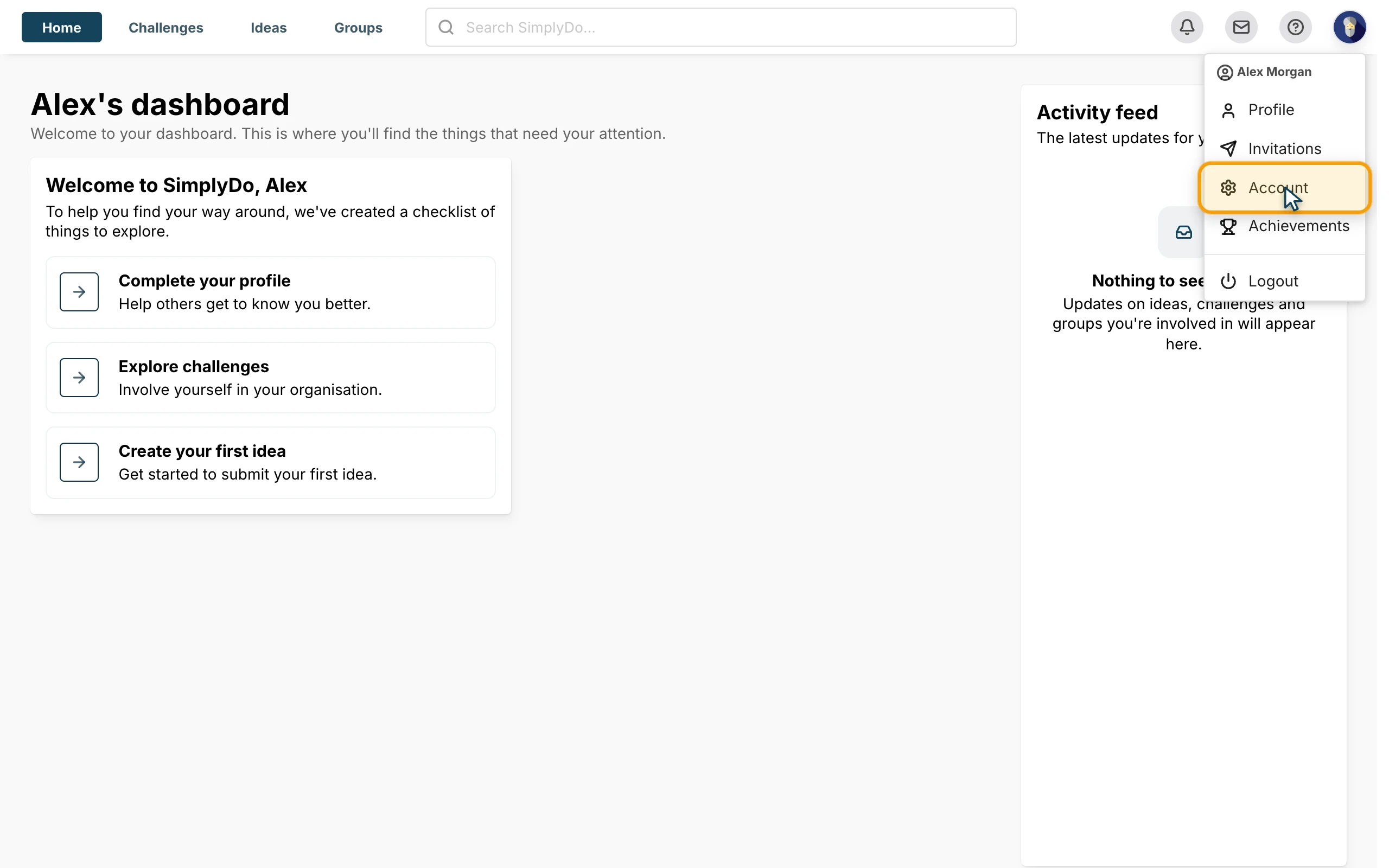This screenshot has height=868, width=1389.
Task: Click the help question mark icon
Action: click(x=1295, y=27)
